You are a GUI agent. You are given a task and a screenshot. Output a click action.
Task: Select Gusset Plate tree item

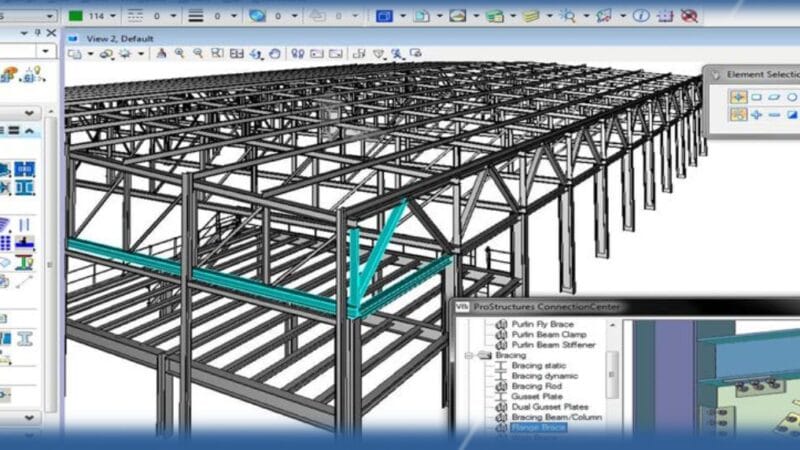(x=537, y=396)
